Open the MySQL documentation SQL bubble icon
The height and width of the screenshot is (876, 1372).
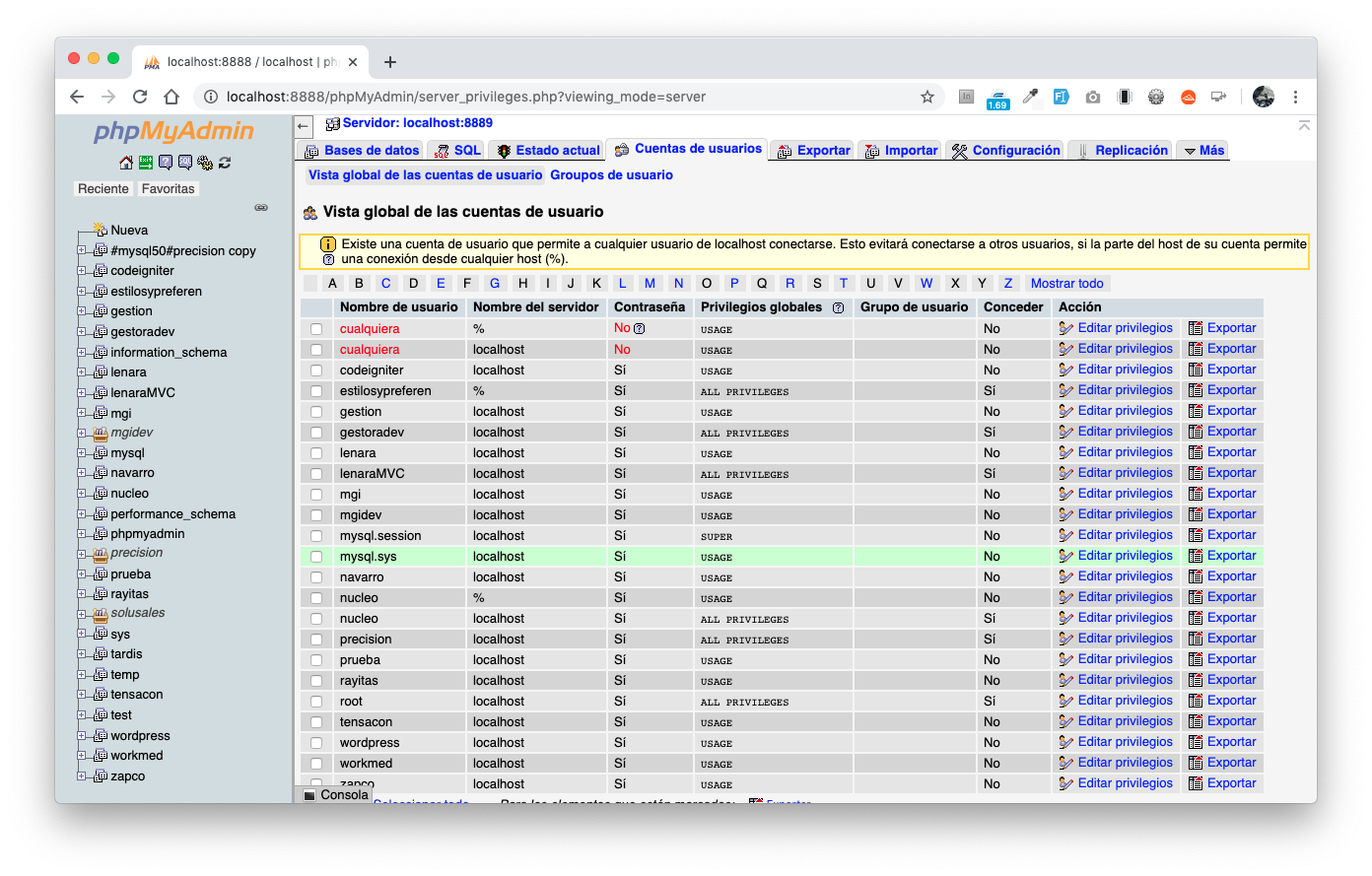point(184,163)
